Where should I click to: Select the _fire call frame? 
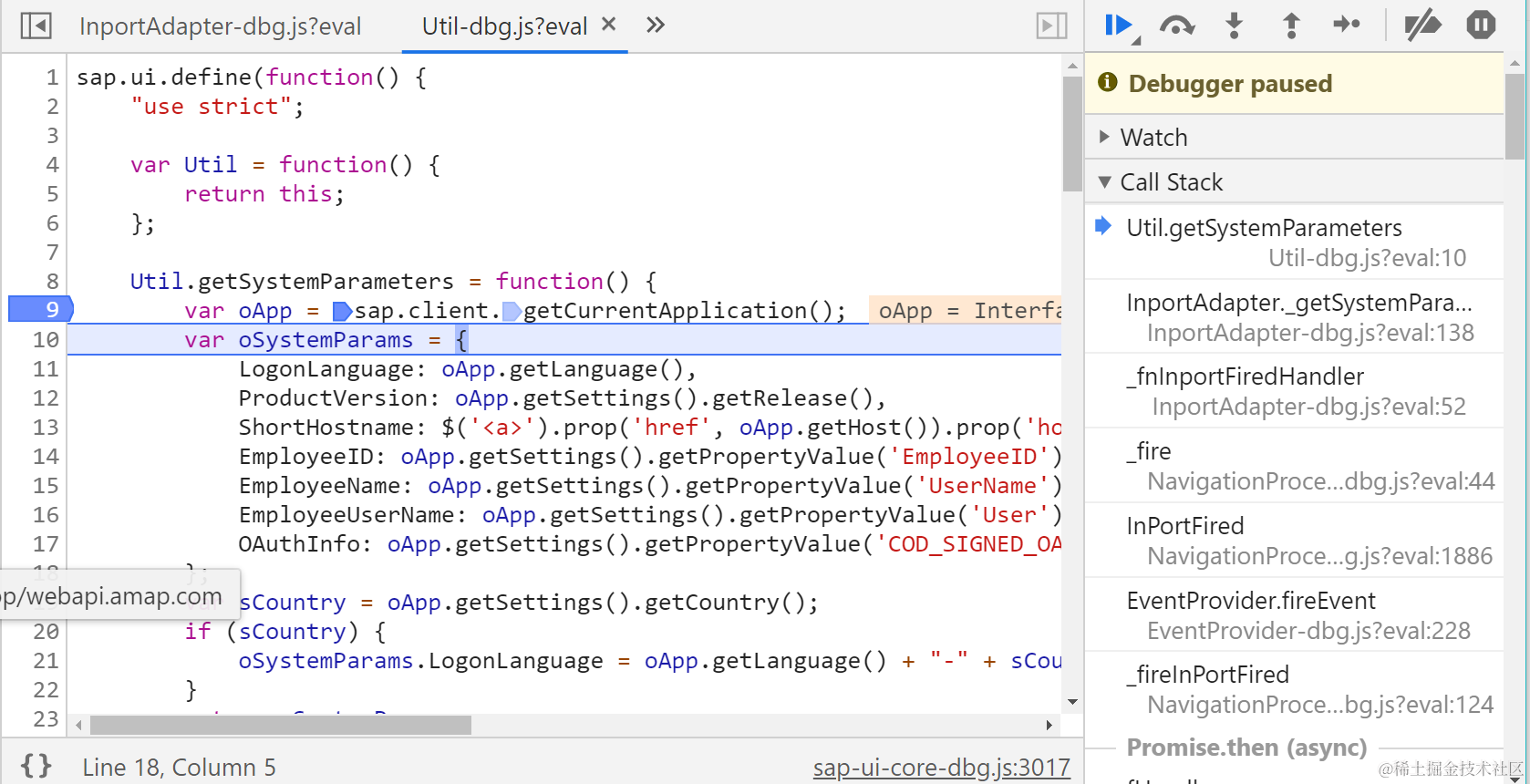(x=1295, y=466)
